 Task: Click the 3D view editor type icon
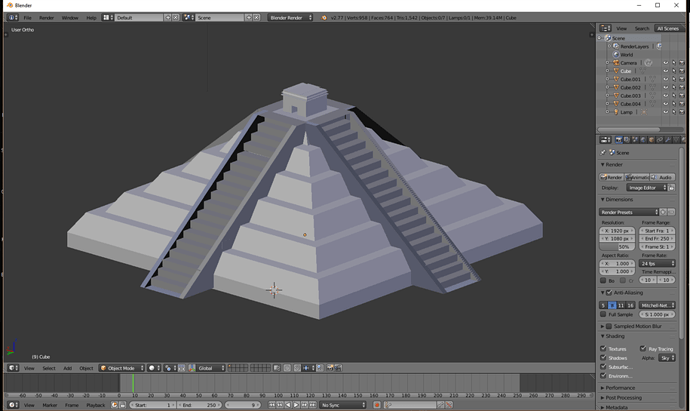[x=12, y=368]
